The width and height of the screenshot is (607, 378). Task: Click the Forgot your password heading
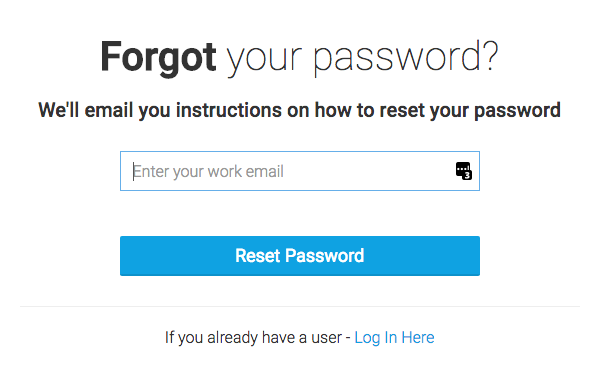pyautogui.click(x=299, y=57)
